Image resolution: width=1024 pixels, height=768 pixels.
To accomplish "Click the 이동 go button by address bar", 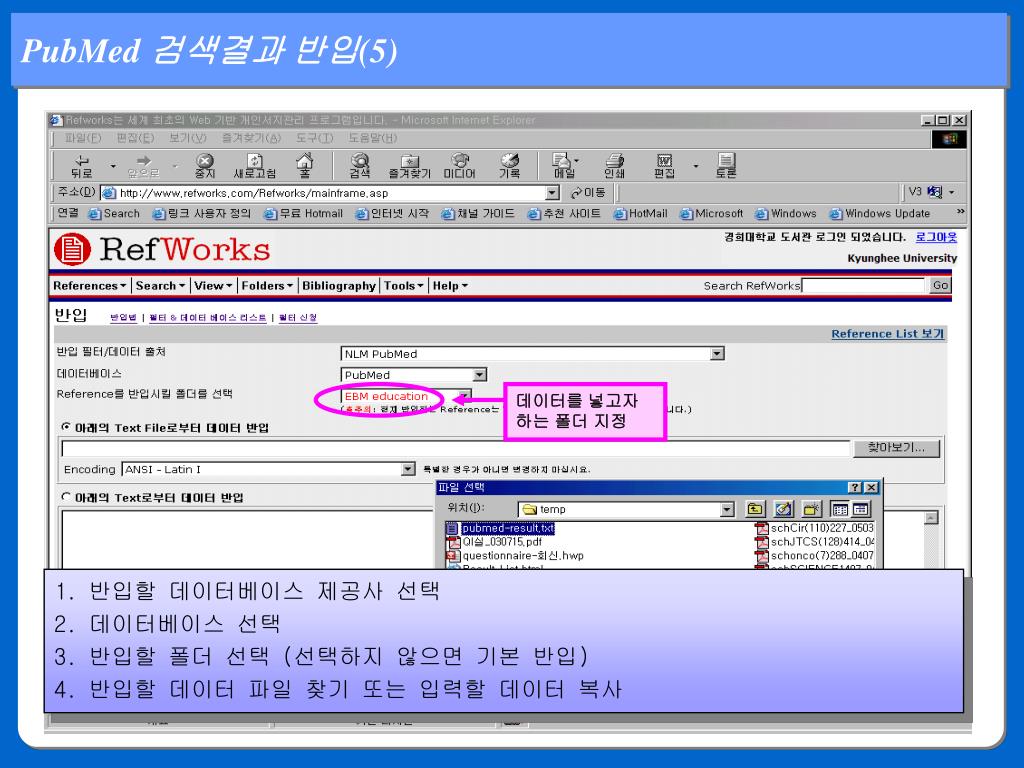I will pos(588,193).
